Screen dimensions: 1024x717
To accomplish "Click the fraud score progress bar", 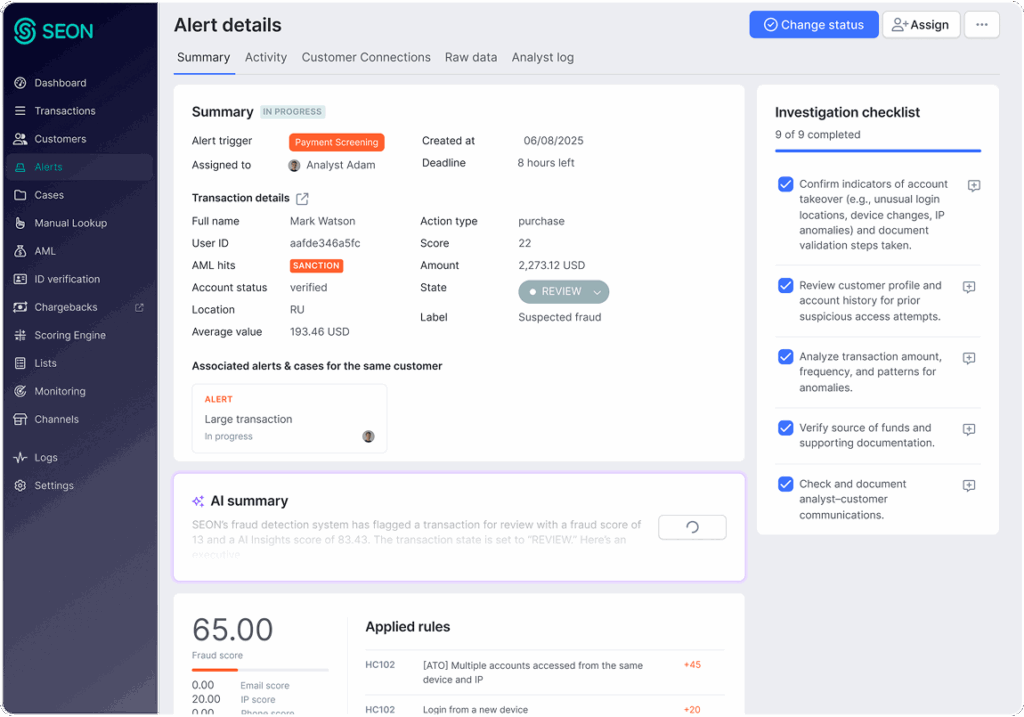I will coord(260,669).
